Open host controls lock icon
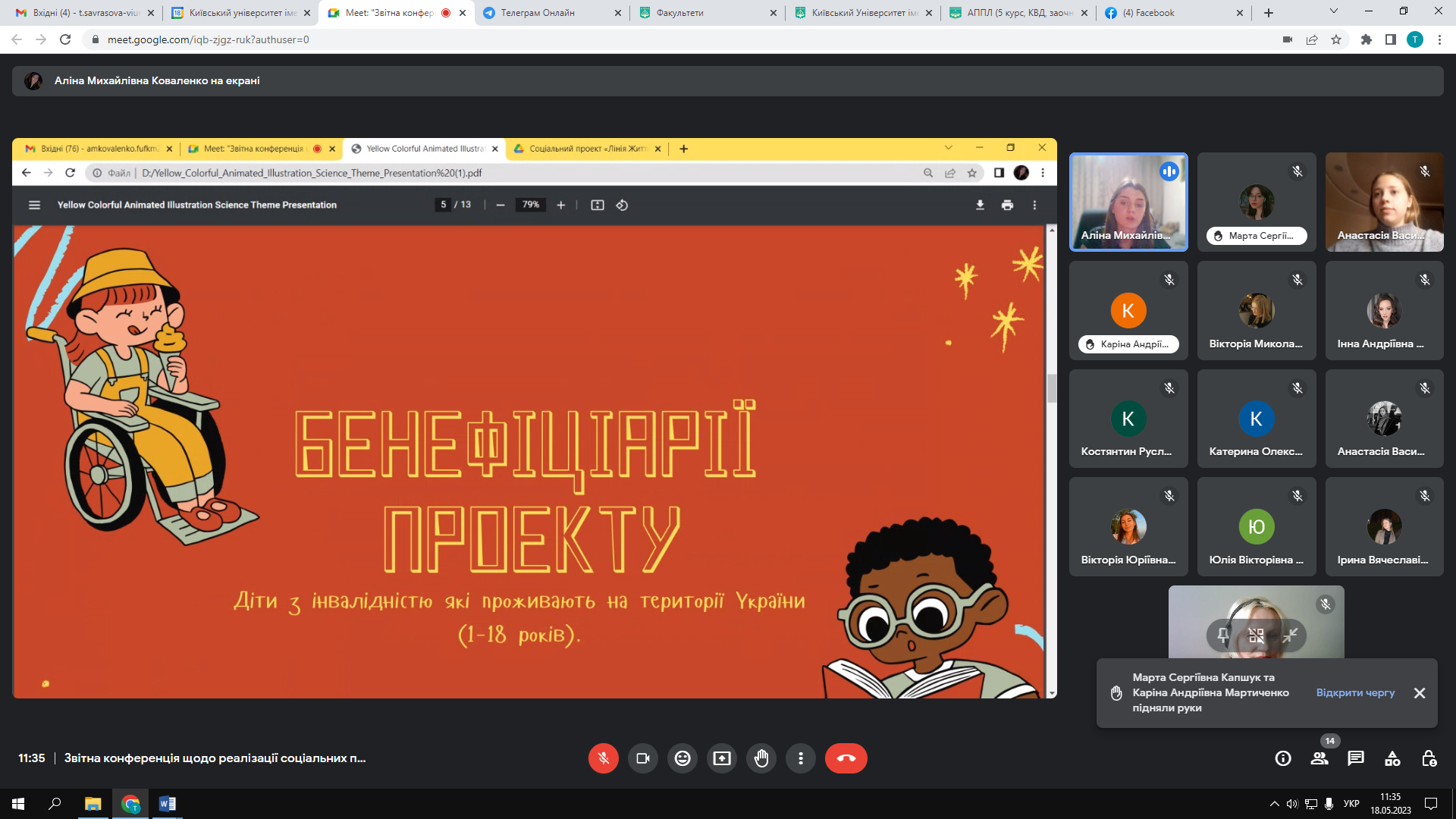Viewport: 1456px width, 819px height. pyautogui.click(x=1429, y=758)
